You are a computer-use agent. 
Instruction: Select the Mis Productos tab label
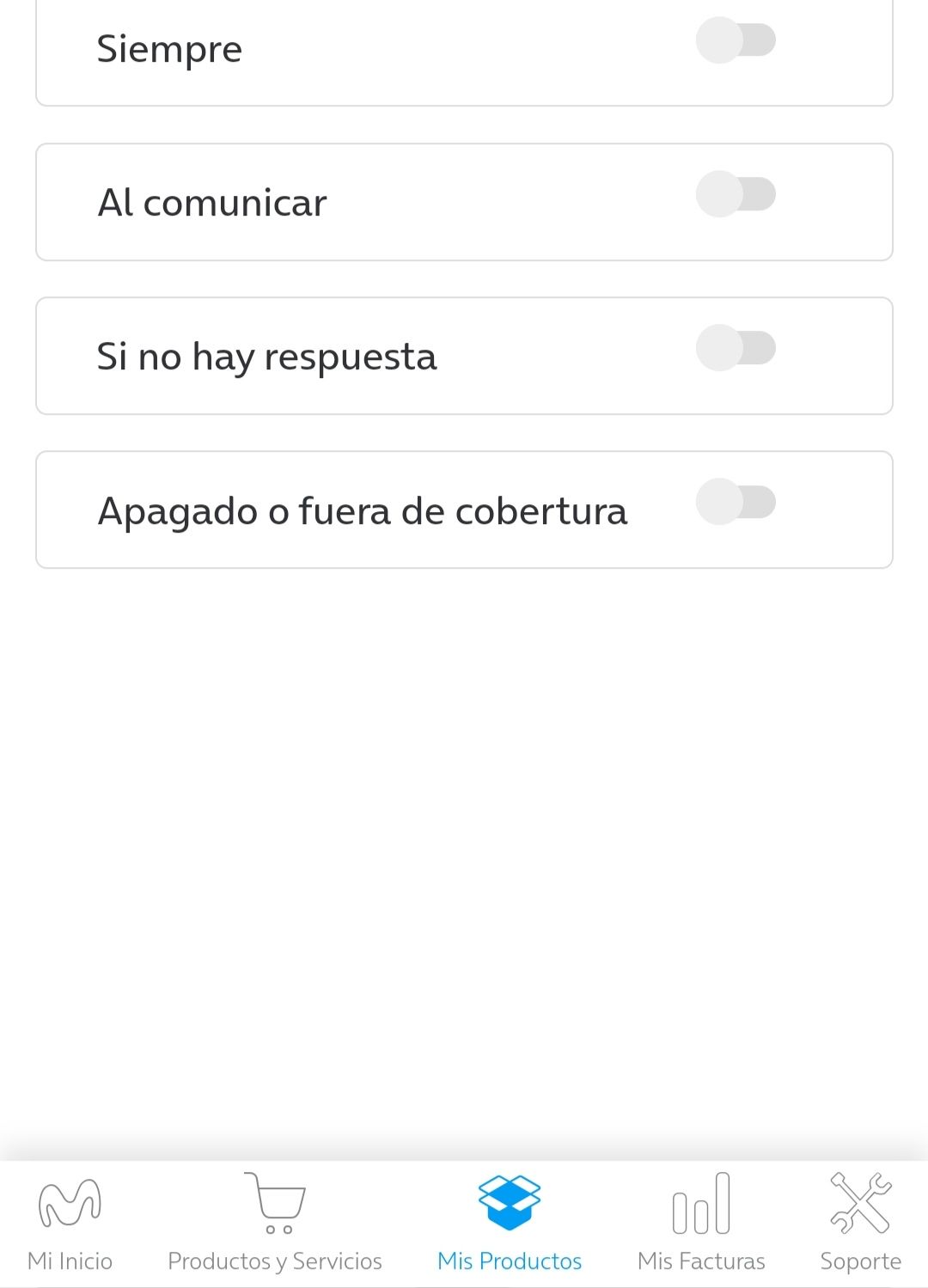click(x=510, y=1261)
